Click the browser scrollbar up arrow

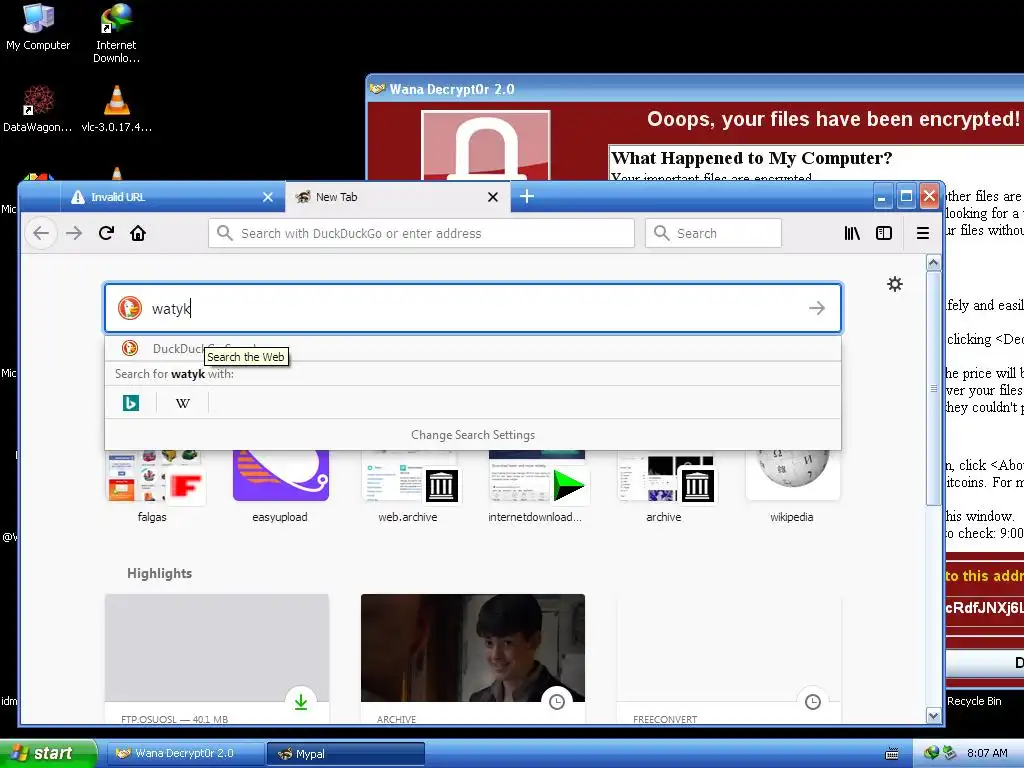coord(933,263)
